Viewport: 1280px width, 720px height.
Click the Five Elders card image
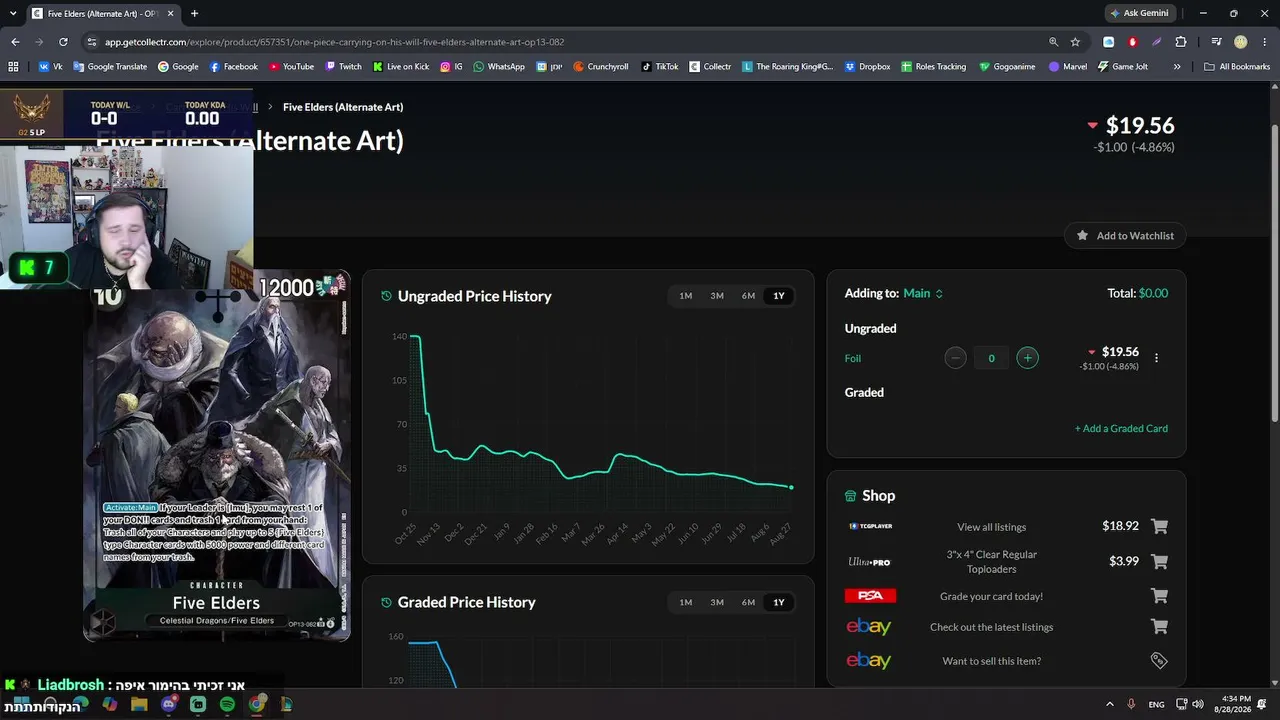click(x=217, y=456)
